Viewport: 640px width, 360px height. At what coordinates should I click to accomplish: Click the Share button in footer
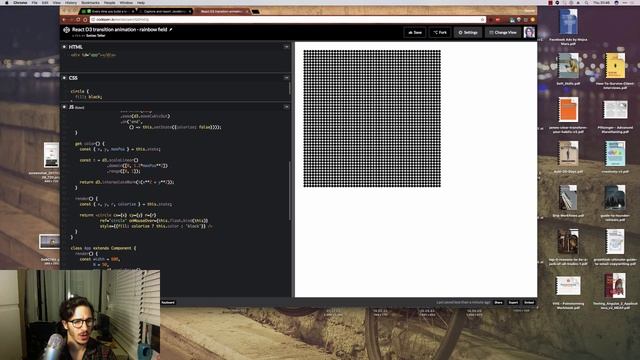coord(498,302)
